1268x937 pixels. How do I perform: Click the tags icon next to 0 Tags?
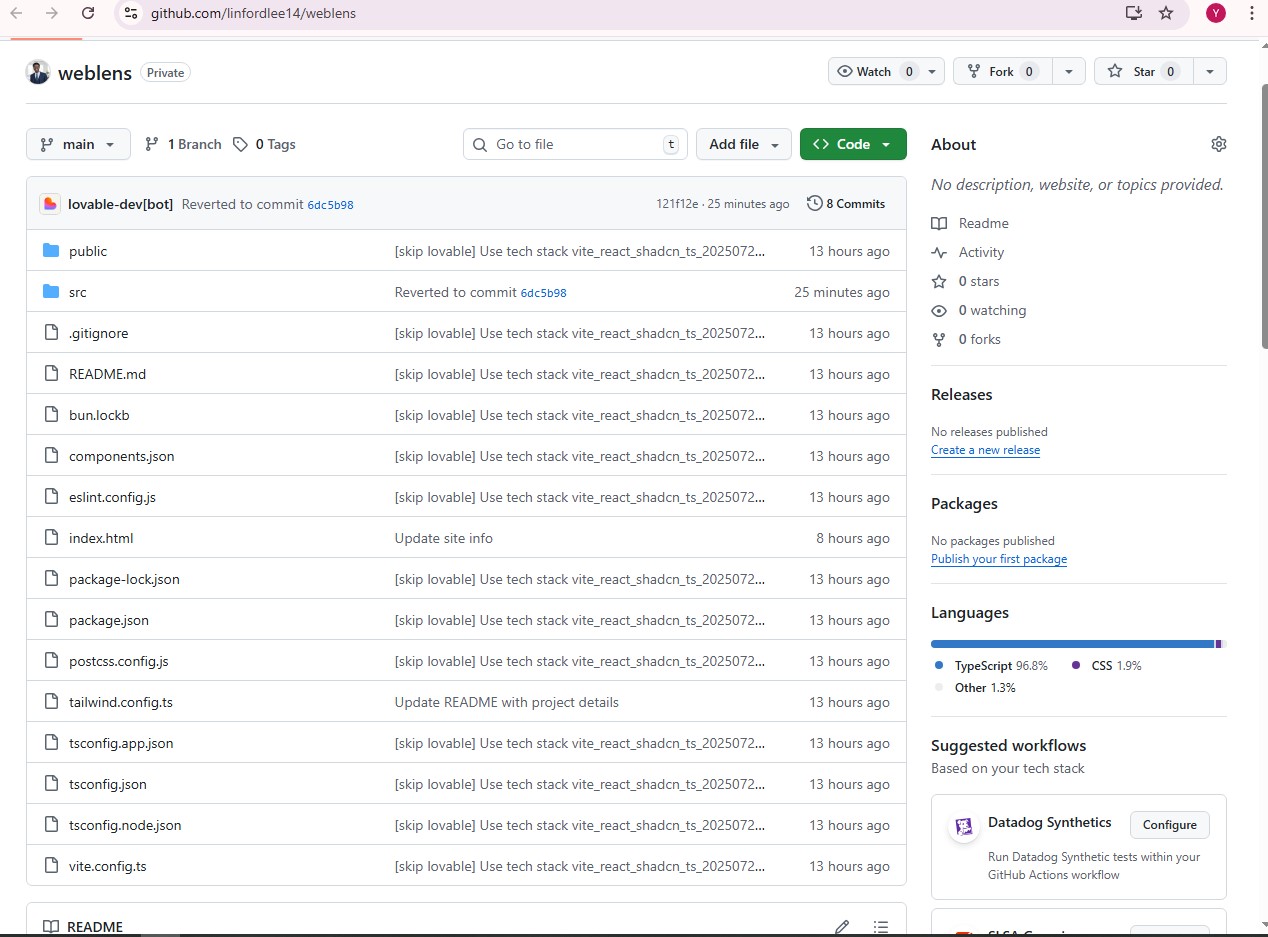click(x=240, y=144)
